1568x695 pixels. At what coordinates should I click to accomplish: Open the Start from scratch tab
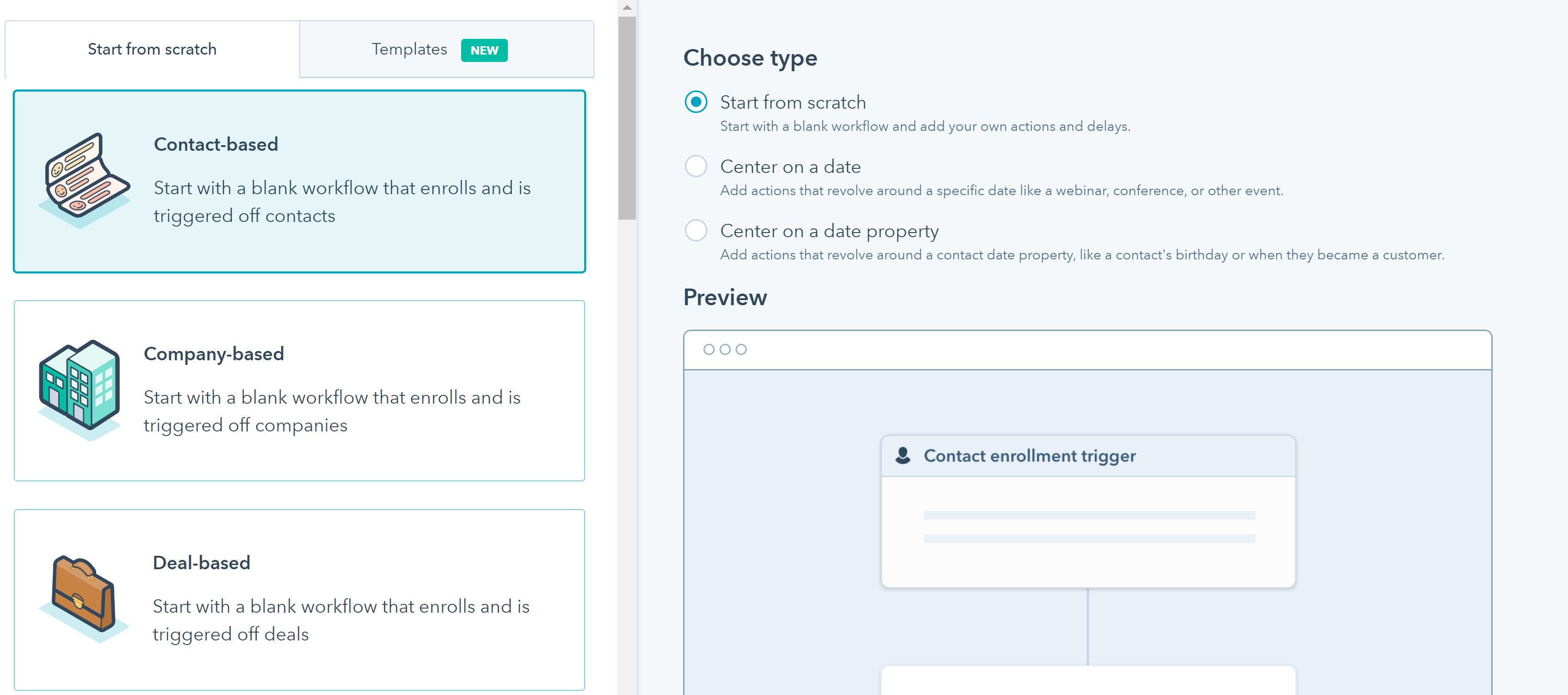(152, 49)
